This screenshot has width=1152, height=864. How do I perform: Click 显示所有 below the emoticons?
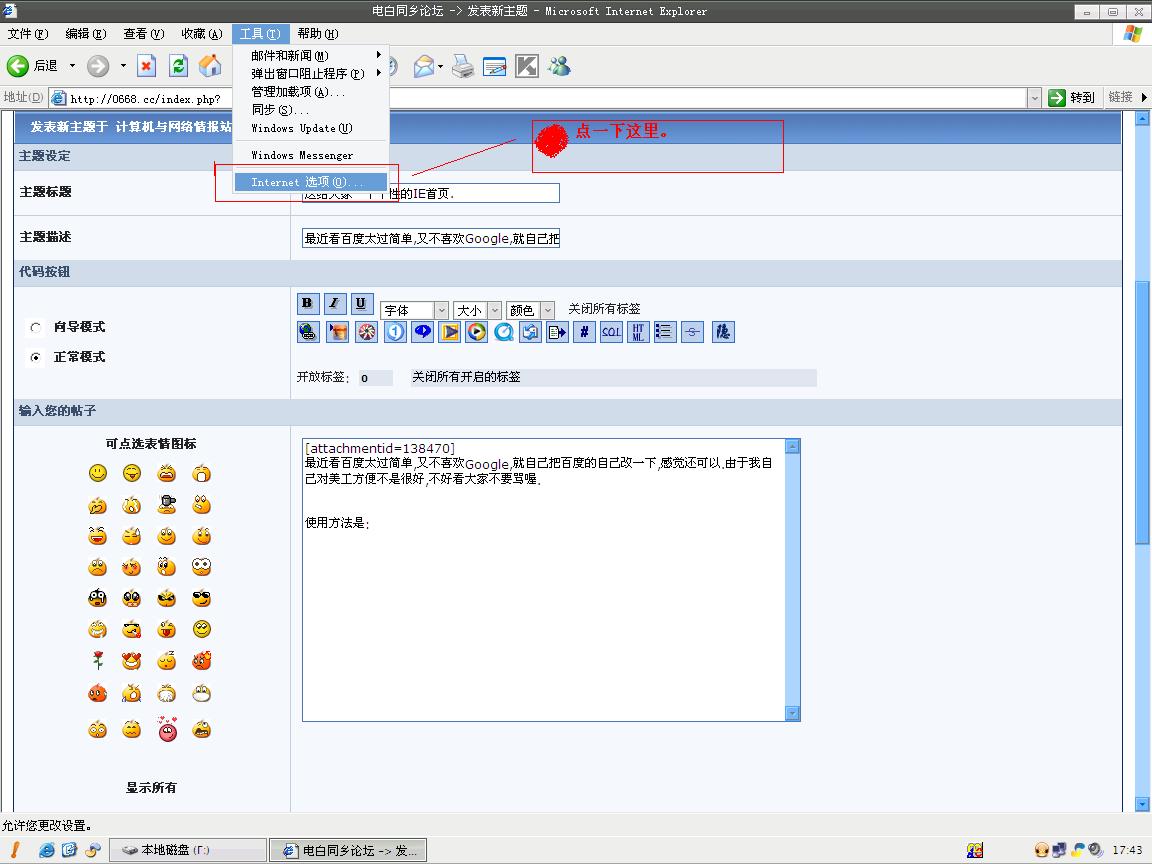pos(151,788)
